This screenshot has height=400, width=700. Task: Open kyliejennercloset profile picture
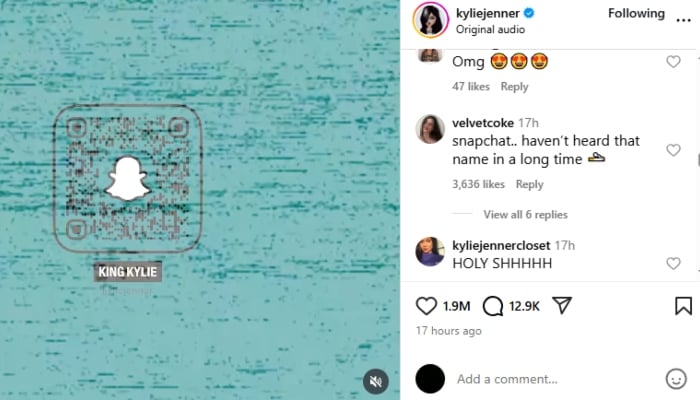tap(430, 251)
